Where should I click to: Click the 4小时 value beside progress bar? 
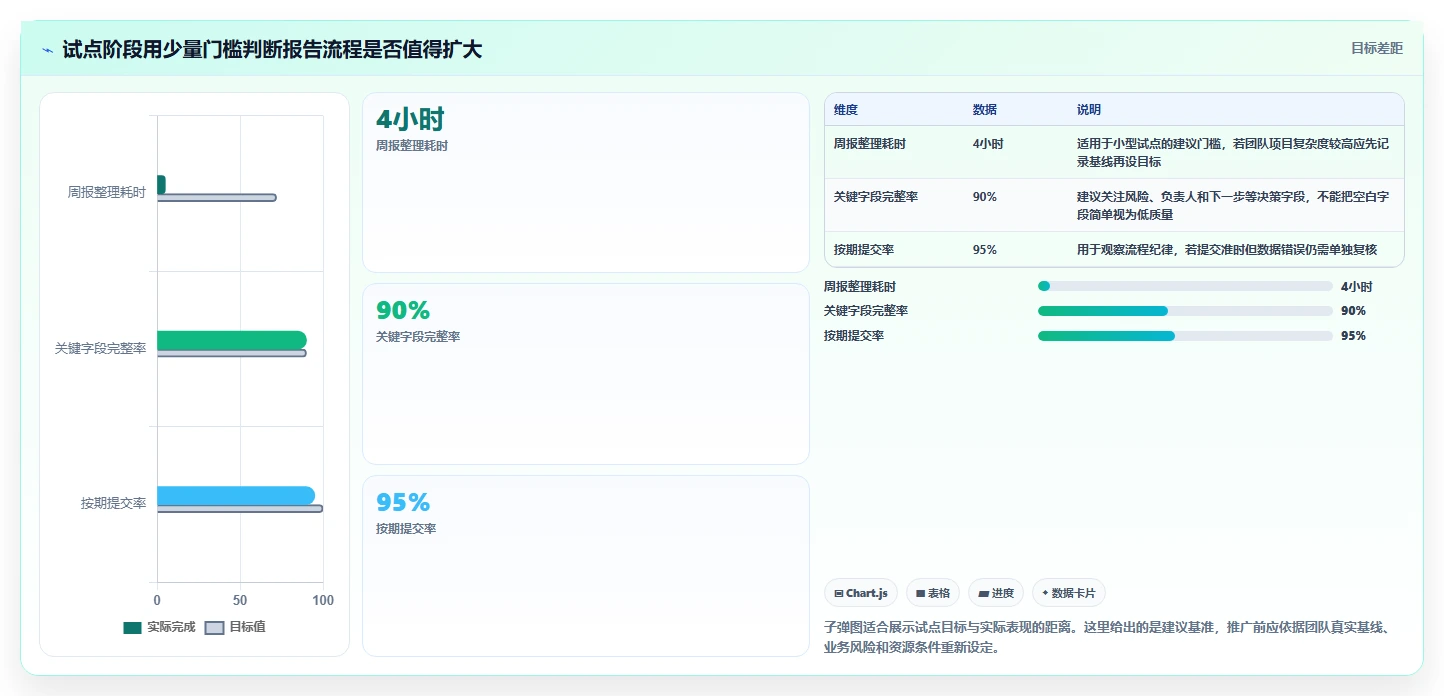(x=1357, y=286)
